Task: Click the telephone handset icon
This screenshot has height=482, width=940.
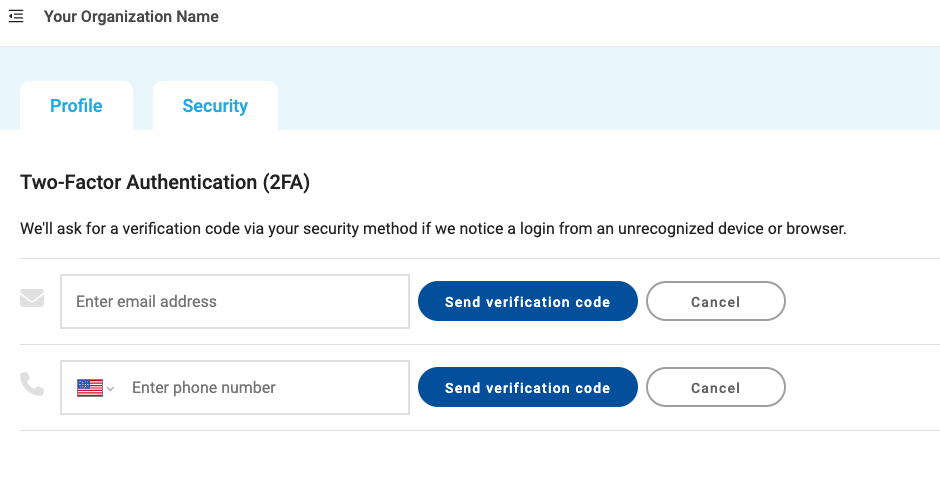Action: [x=32, y=384]
